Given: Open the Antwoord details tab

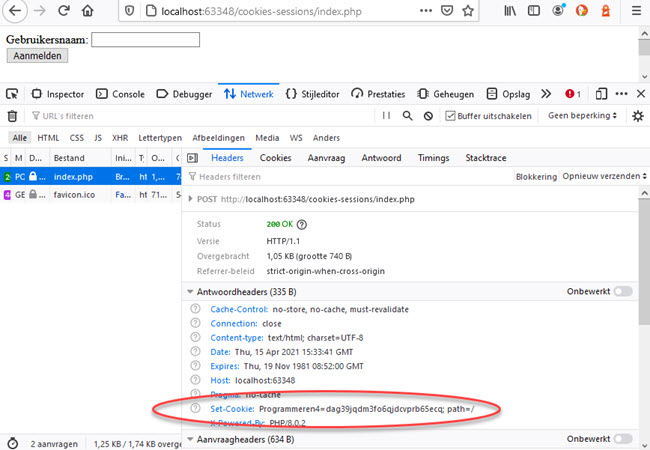Looking at the screenshot, I should [381, 158].
